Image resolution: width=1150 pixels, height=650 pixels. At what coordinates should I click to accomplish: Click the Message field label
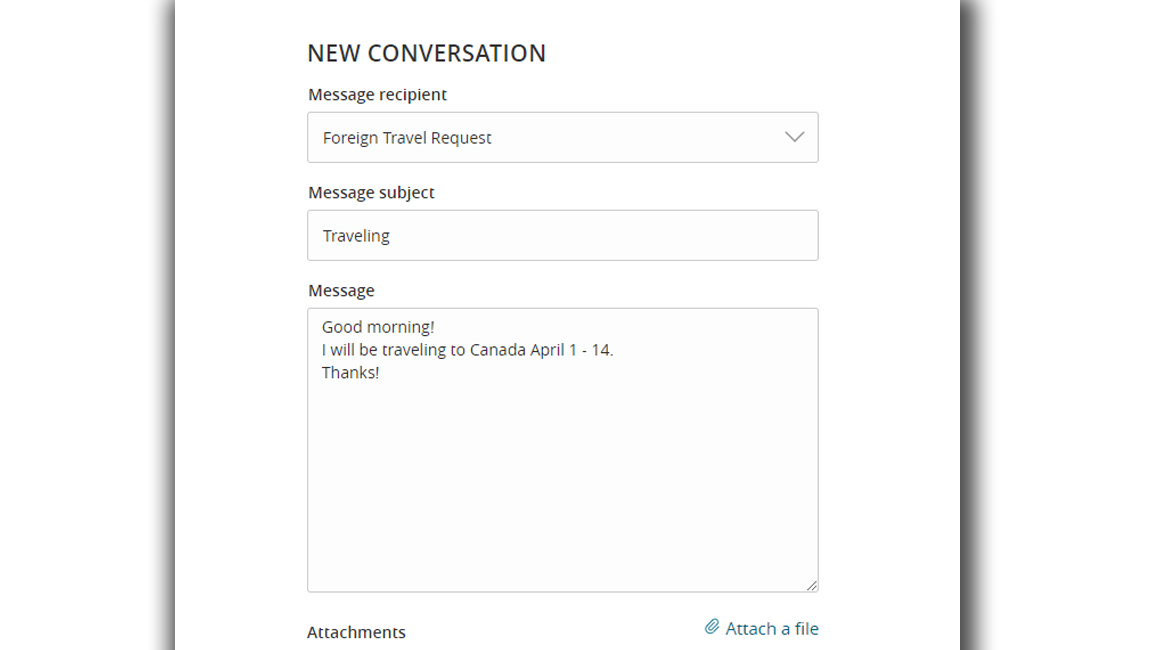click(342, 290)
